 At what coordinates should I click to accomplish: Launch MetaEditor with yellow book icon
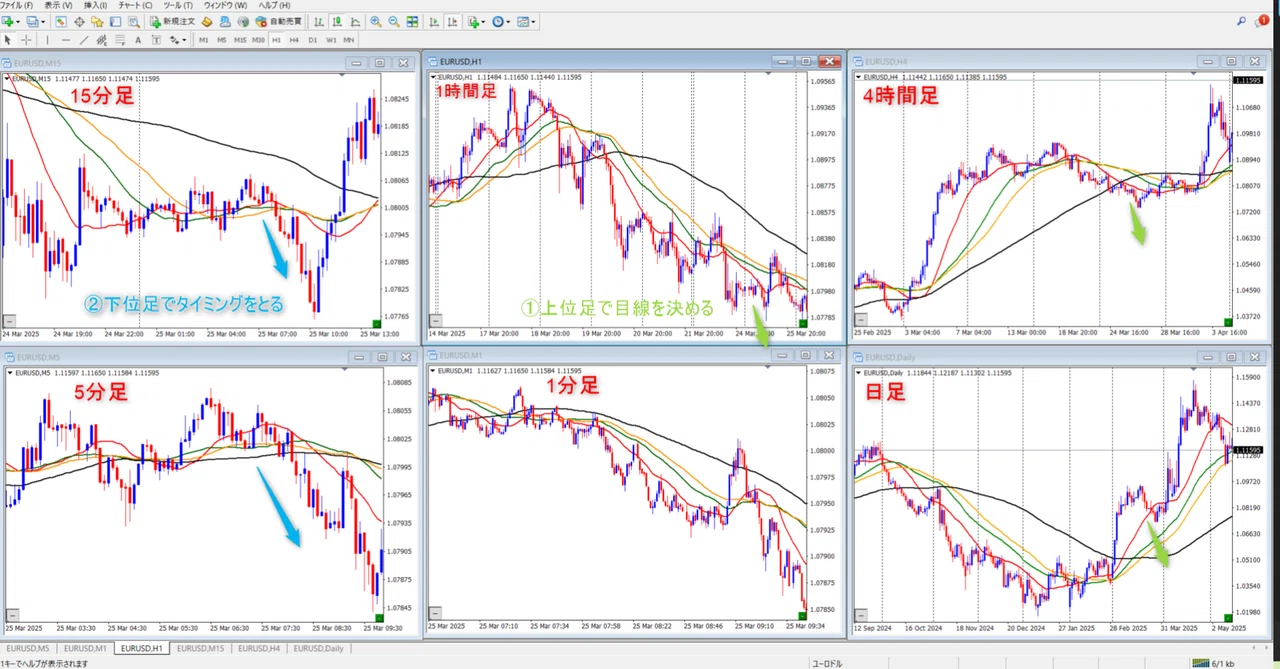207,21
